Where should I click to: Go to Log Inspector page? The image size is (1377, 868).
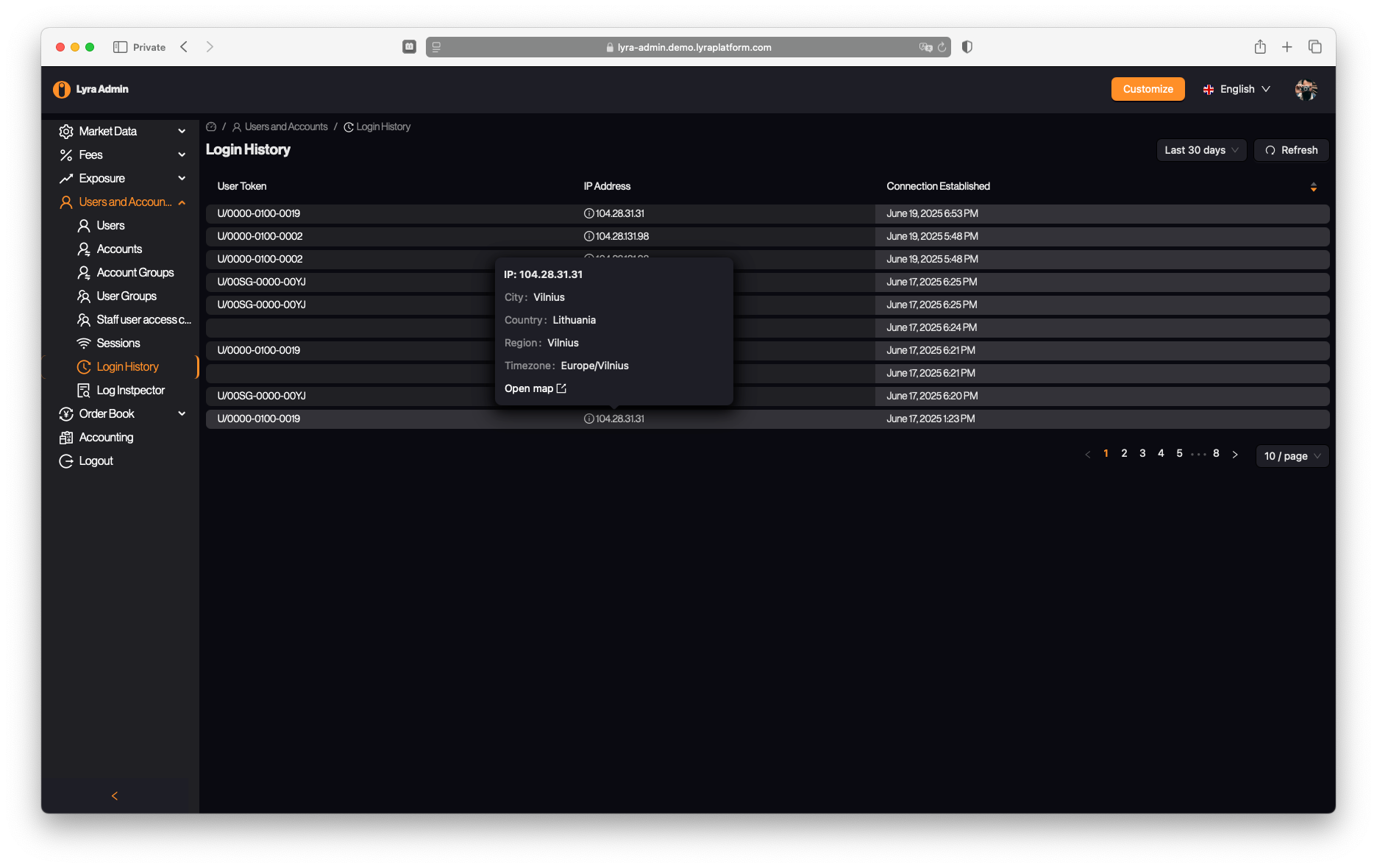pos(130,390)
